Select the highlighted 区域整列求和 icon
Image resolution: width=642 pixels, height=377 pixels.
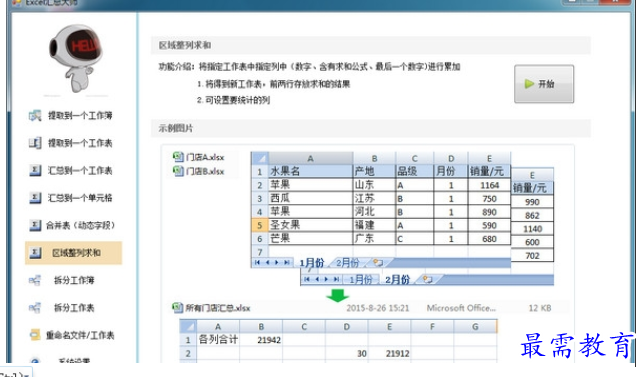(x=35, y=253)
